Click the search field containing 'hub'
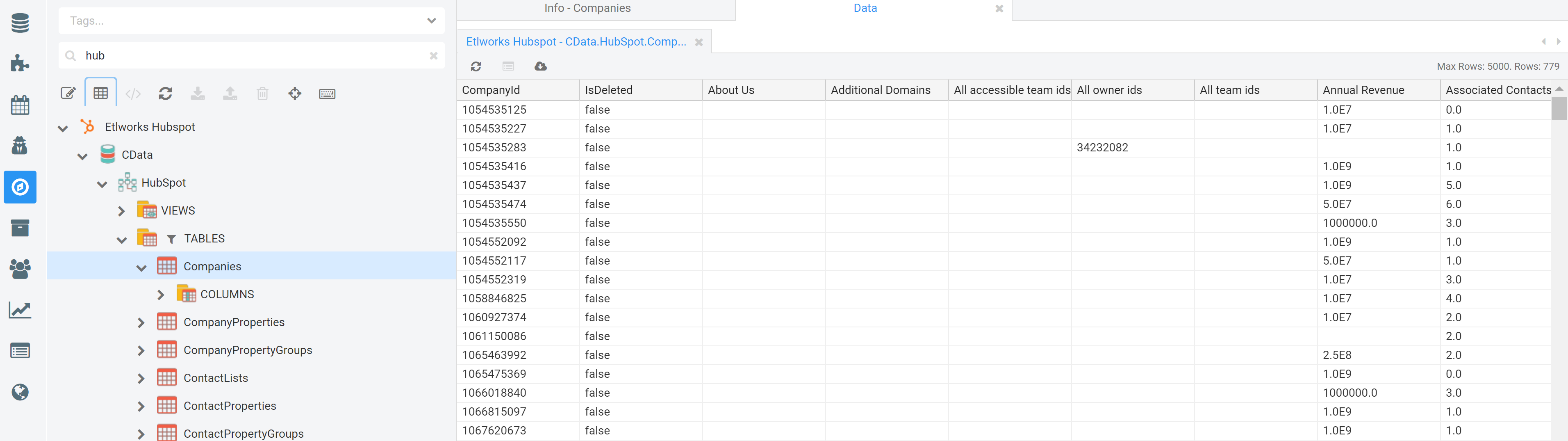The height and width of the screenshot is (441, 1568). pyautogui.click(x=251, y=55)
